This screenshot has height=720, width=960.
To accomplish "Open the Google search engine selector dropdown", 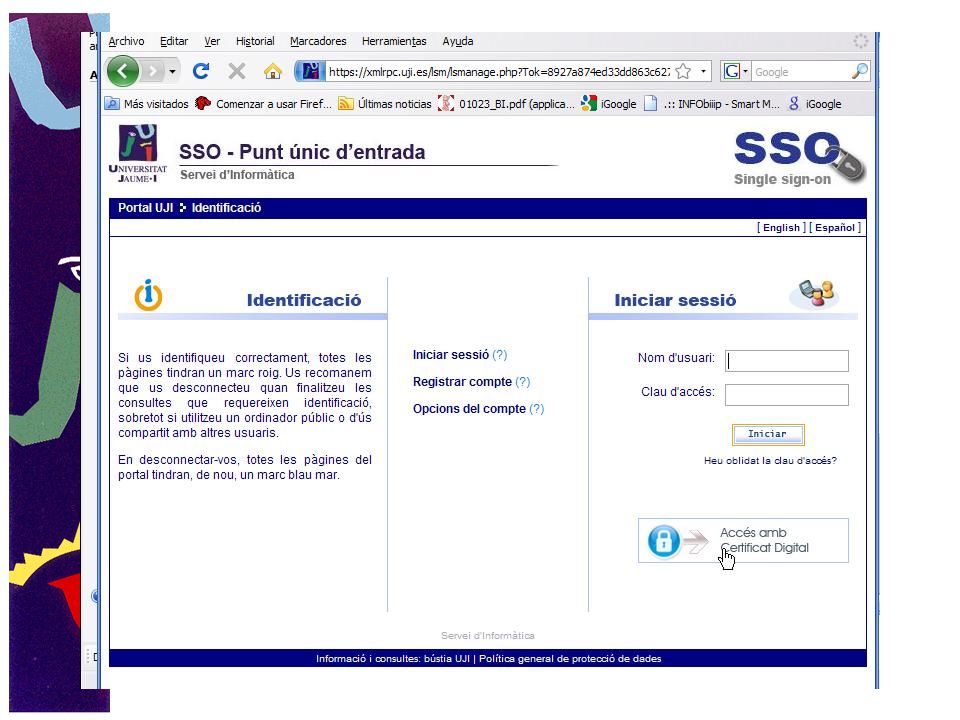I will [735, 72].
